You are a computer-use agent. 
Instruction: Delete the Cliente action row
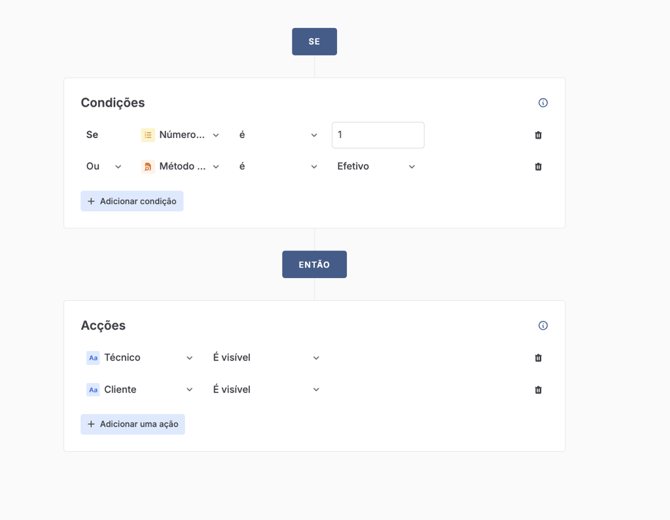[538, 390]
